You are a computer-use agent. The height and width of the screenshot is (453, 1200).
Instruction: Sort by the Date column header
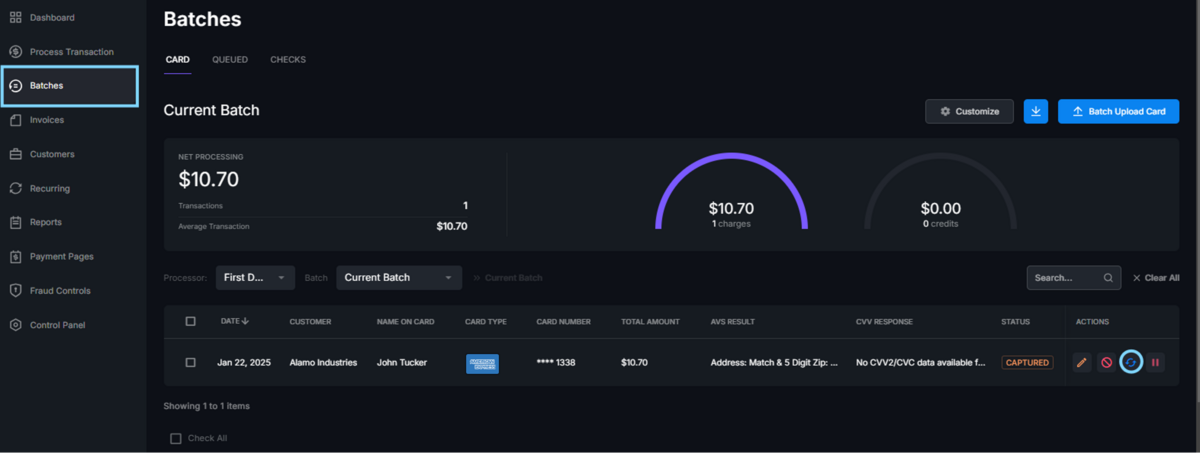235,322
